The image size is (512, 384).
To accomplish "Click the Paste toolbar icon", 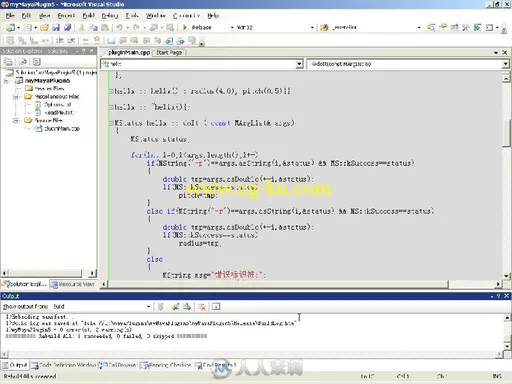I will [x=105, y=27].
